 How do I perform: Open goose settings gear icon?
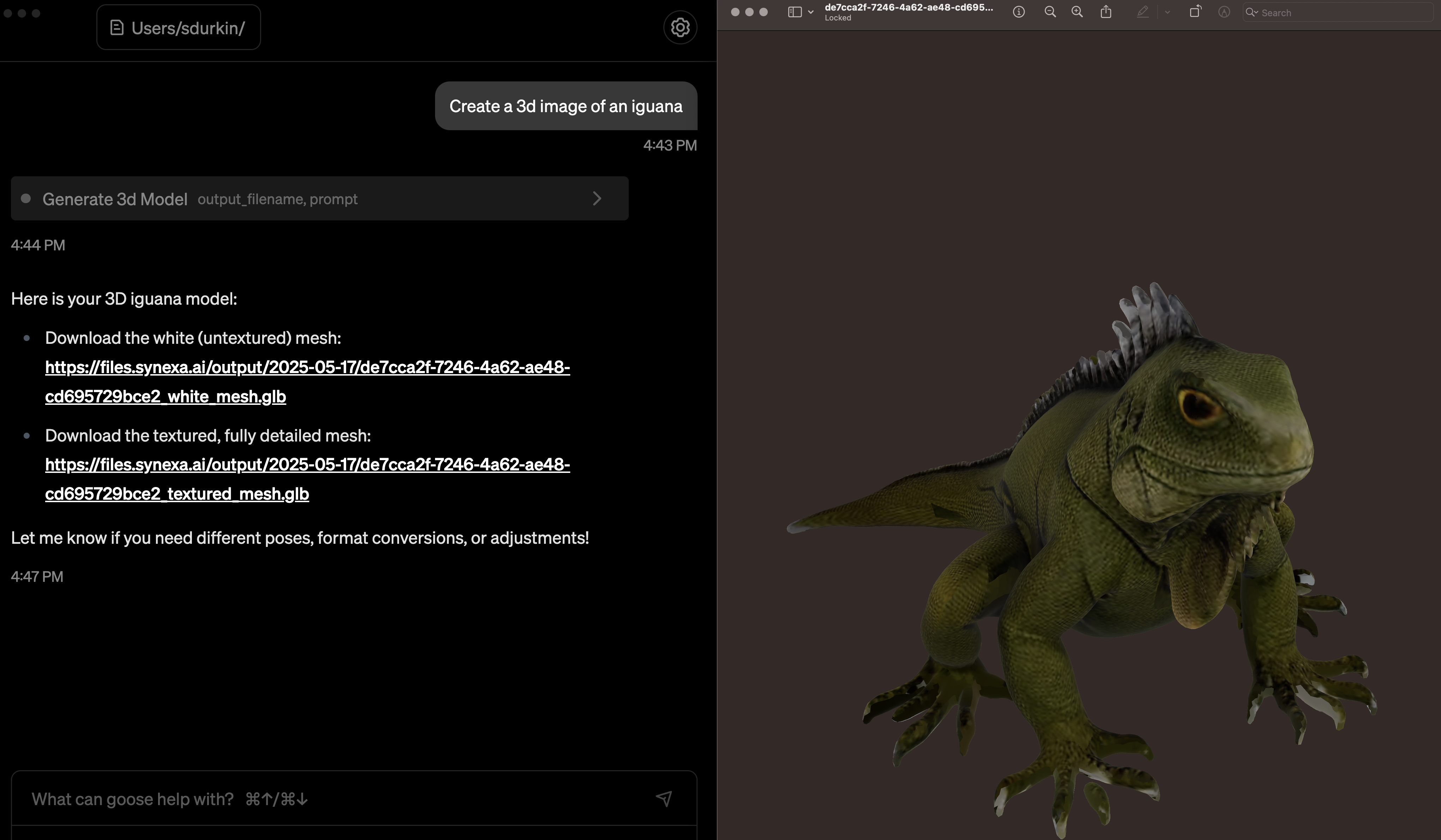pyautogui.click(x=679, y=28)
